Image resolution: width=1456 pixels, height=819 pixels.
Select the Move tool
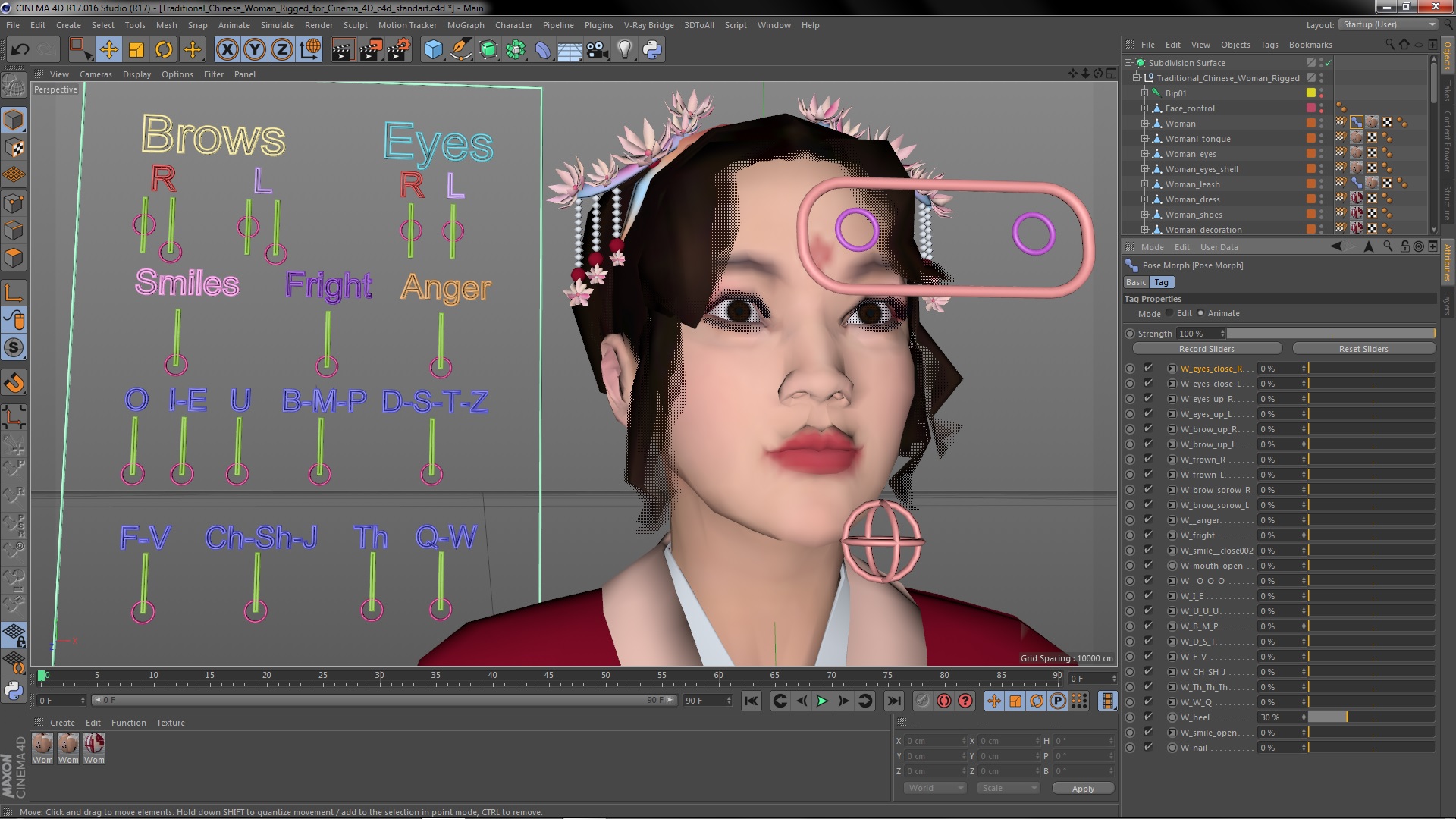click(108, 50)
